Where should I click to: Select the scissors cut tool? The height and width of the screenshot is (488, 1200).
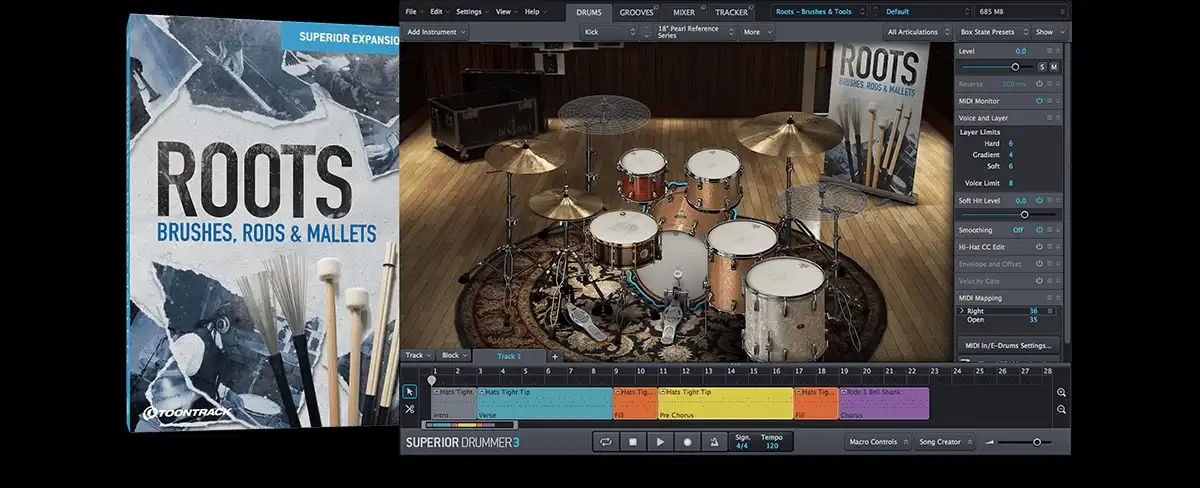click(x=410, y=409)
